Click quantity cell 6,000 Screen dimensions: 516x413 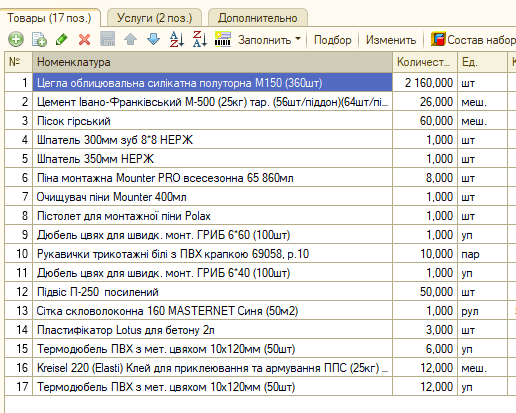425,349
